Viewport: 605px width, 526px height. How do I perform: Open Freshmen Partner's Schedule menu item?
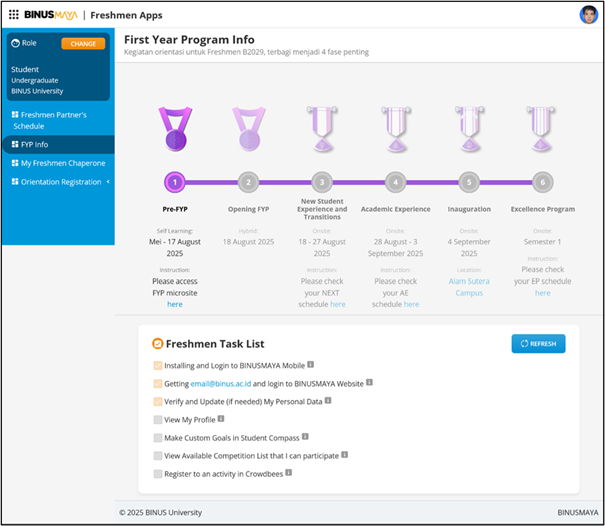(x=58, y=120)
